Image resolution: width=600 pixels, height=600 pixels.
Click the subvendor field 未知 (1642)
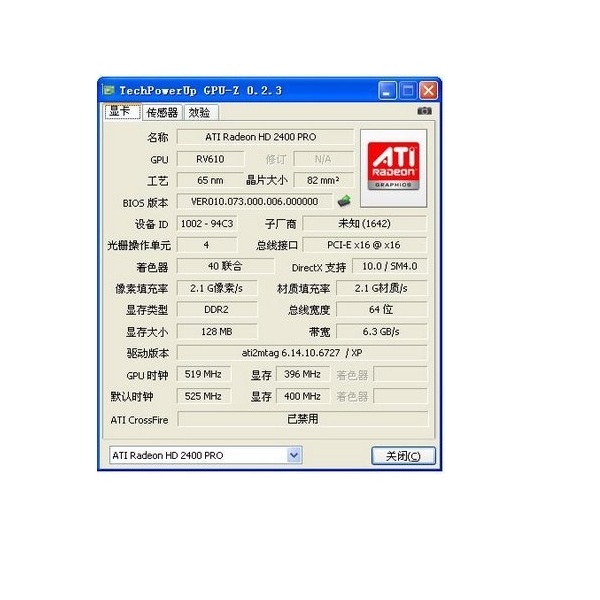tap(365, 223)
